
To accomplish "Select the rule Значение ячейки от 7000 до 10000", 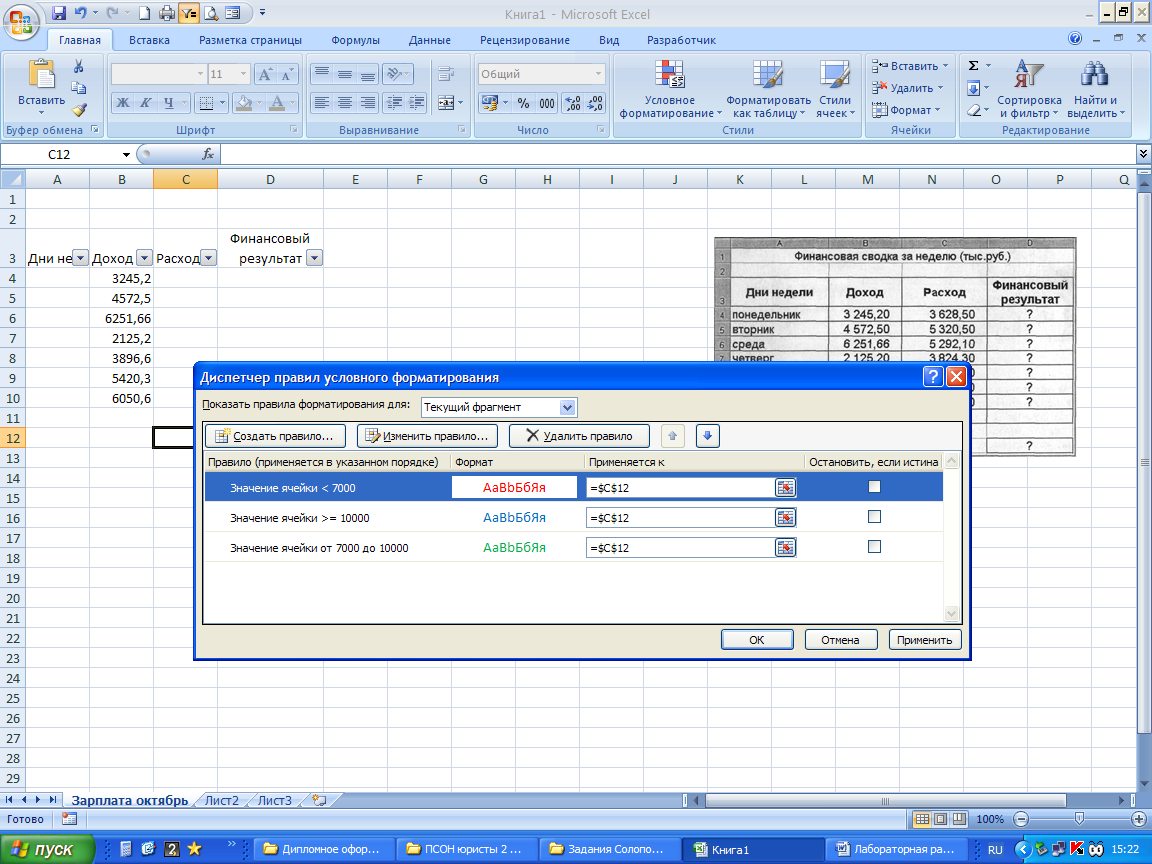I will pos(319,548).
